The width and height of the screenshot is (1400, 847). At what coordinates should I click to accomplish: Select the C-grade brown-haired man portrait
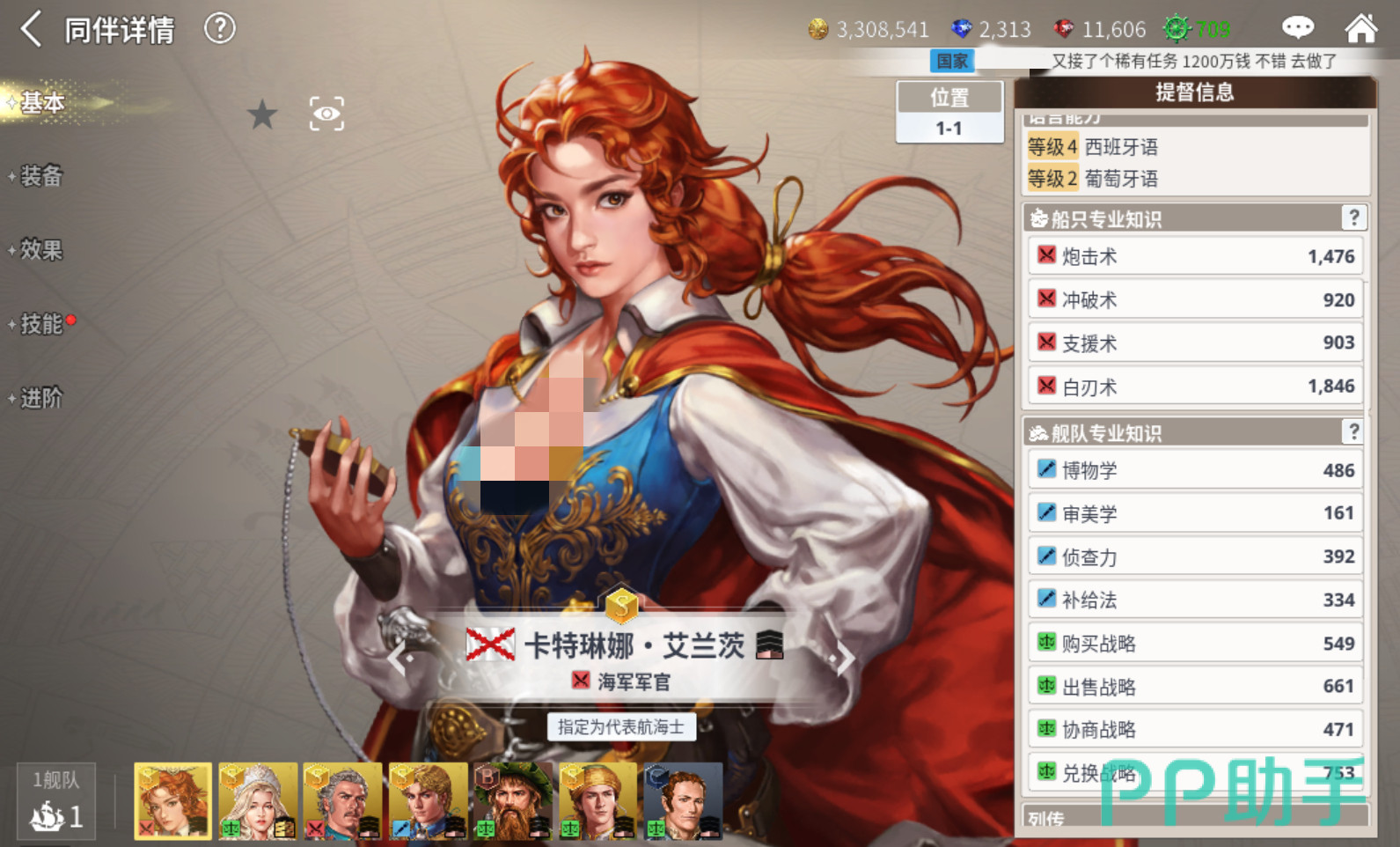[684, 800]
